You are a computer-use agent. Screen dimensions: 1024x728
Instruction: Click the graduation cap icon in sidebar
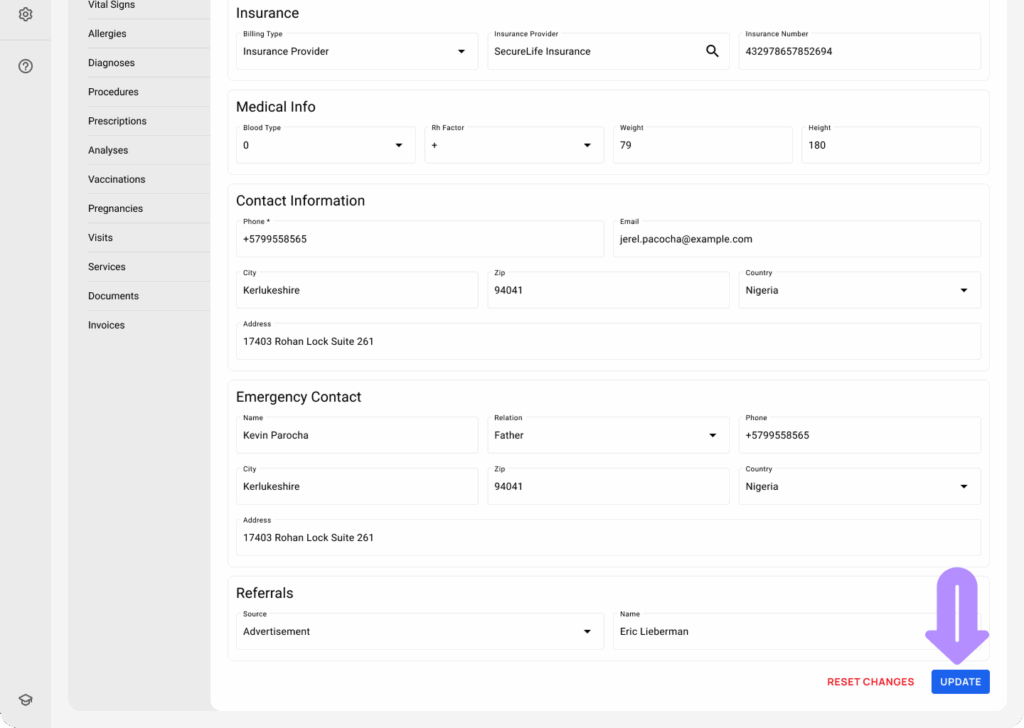point(26,700)
